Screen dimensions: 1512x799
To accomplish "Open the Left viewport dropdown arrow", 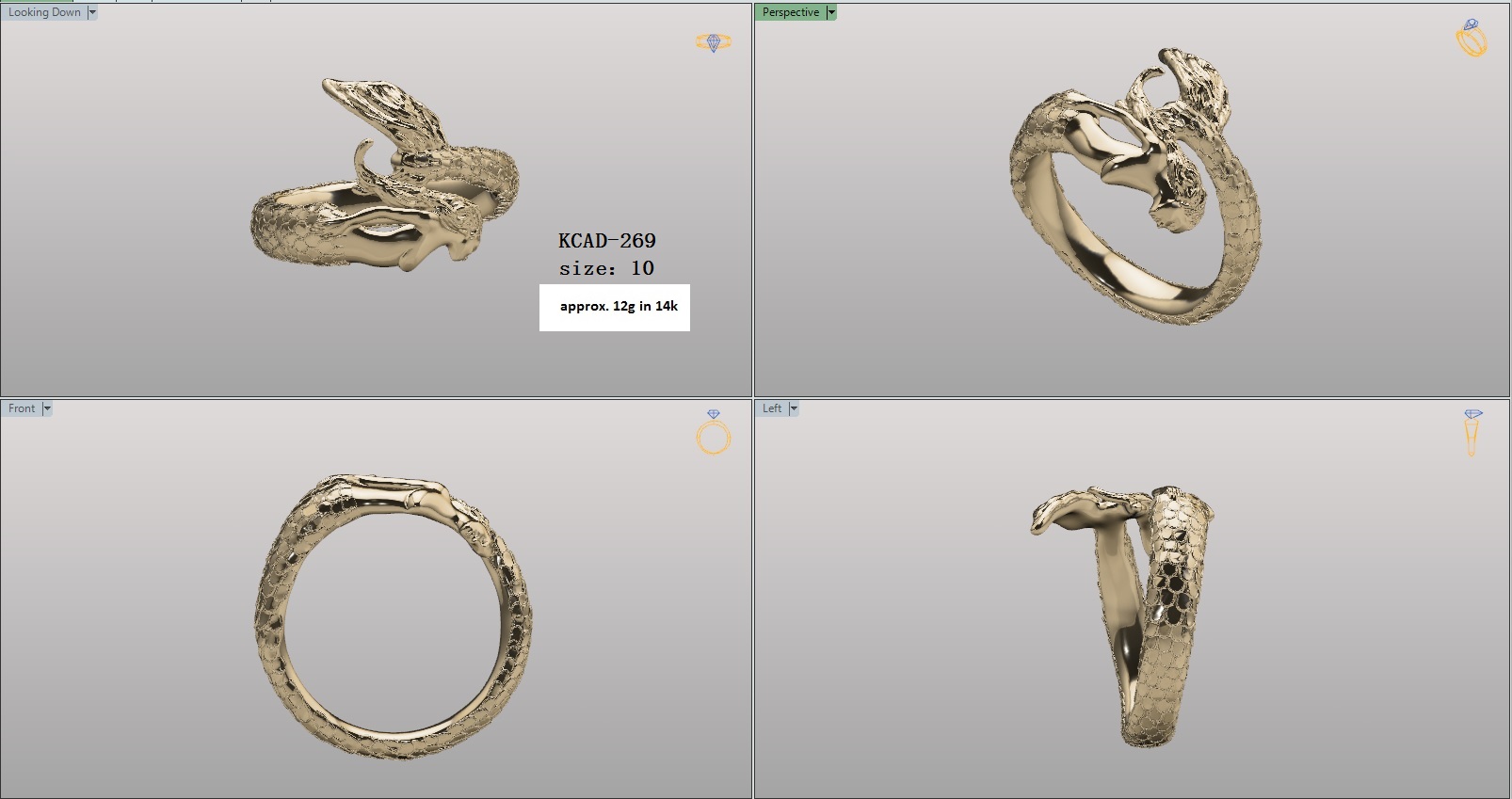I will [x=794, y=408].
